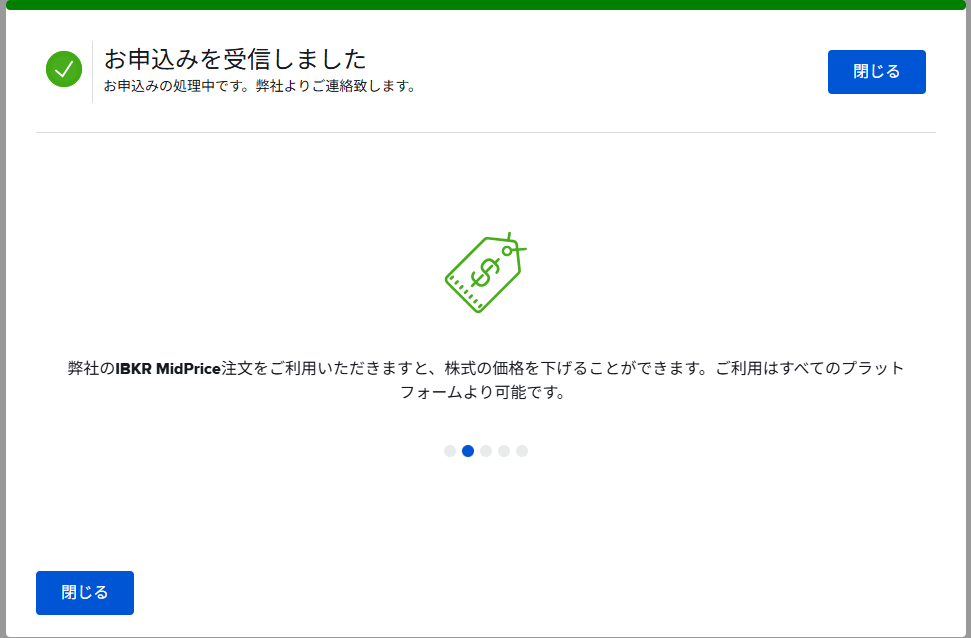Click the top-right 閉じる button
Viewport: 971px width, 638px height.
click(876, 72)
